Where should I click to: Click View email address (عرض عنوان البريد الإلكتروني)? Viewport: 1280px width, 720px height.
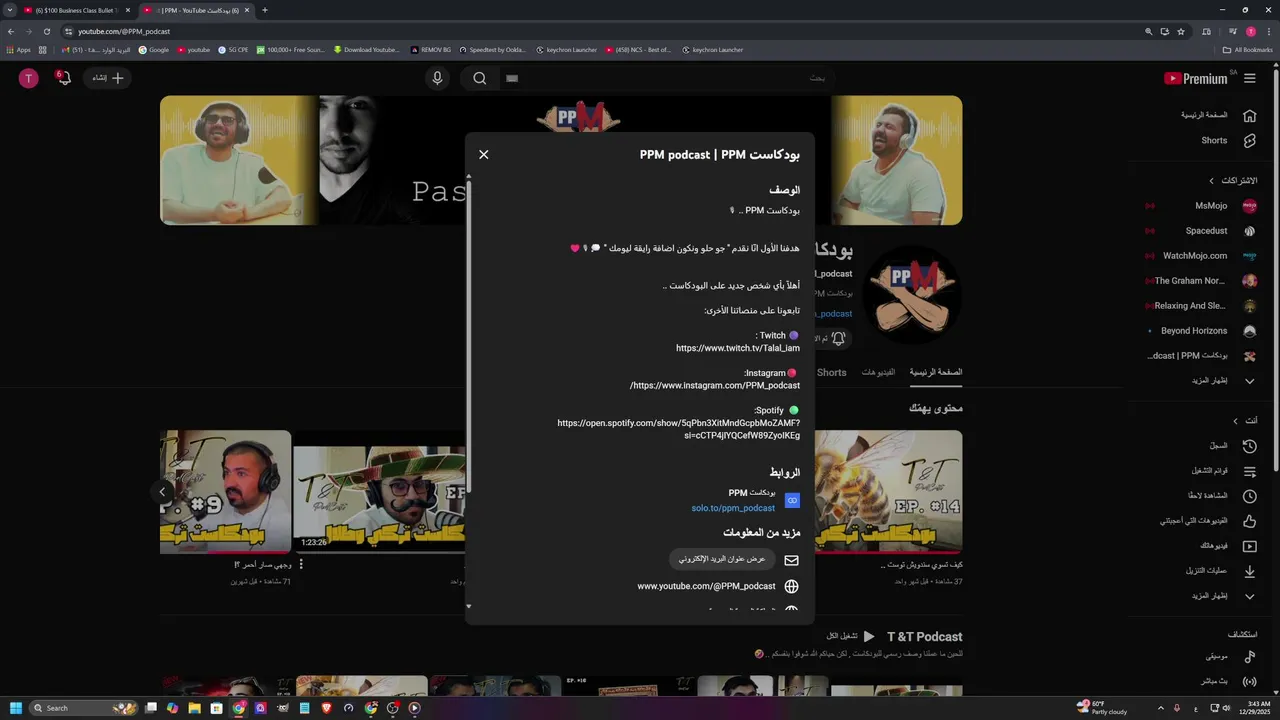pos(721,559)
